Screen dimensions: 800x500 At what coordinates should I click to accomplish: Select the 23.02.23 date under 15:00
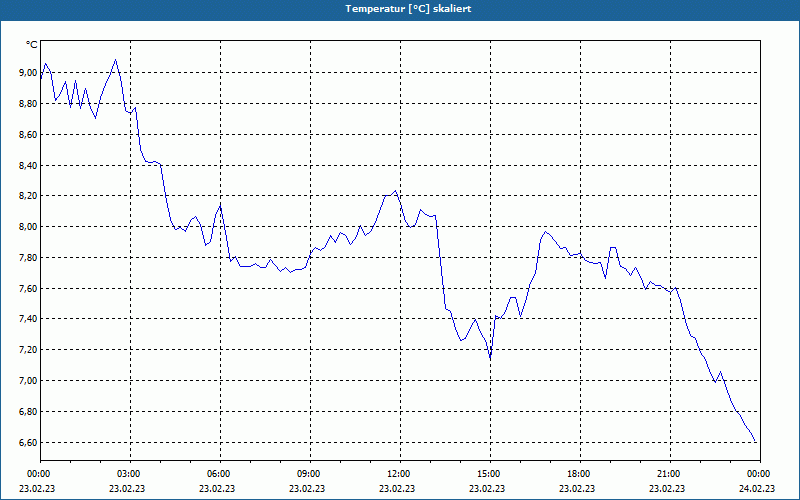pos(487,488)
